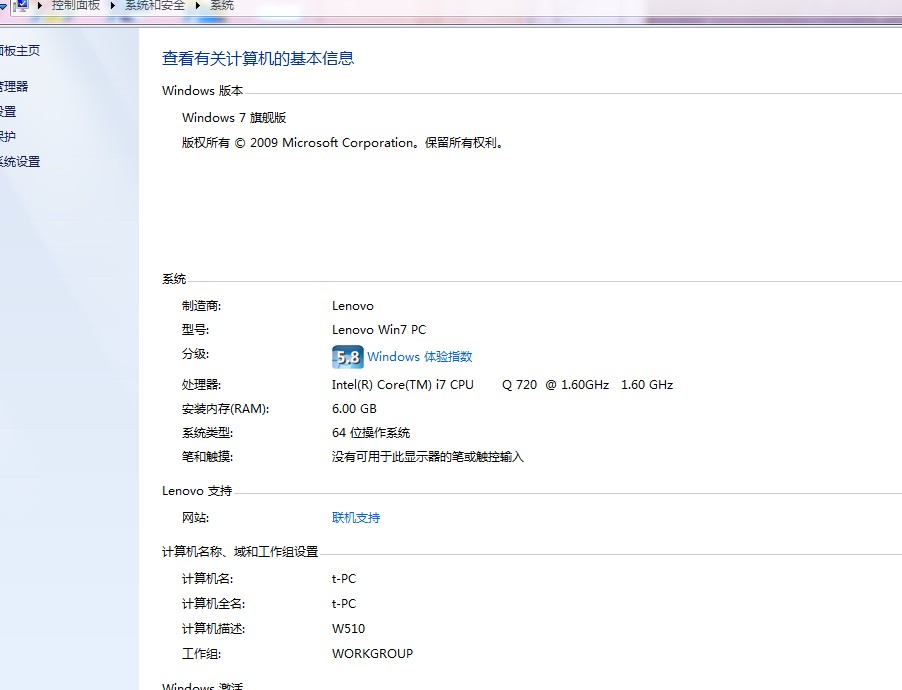Click the 型号 label

(x=196, y=330)
